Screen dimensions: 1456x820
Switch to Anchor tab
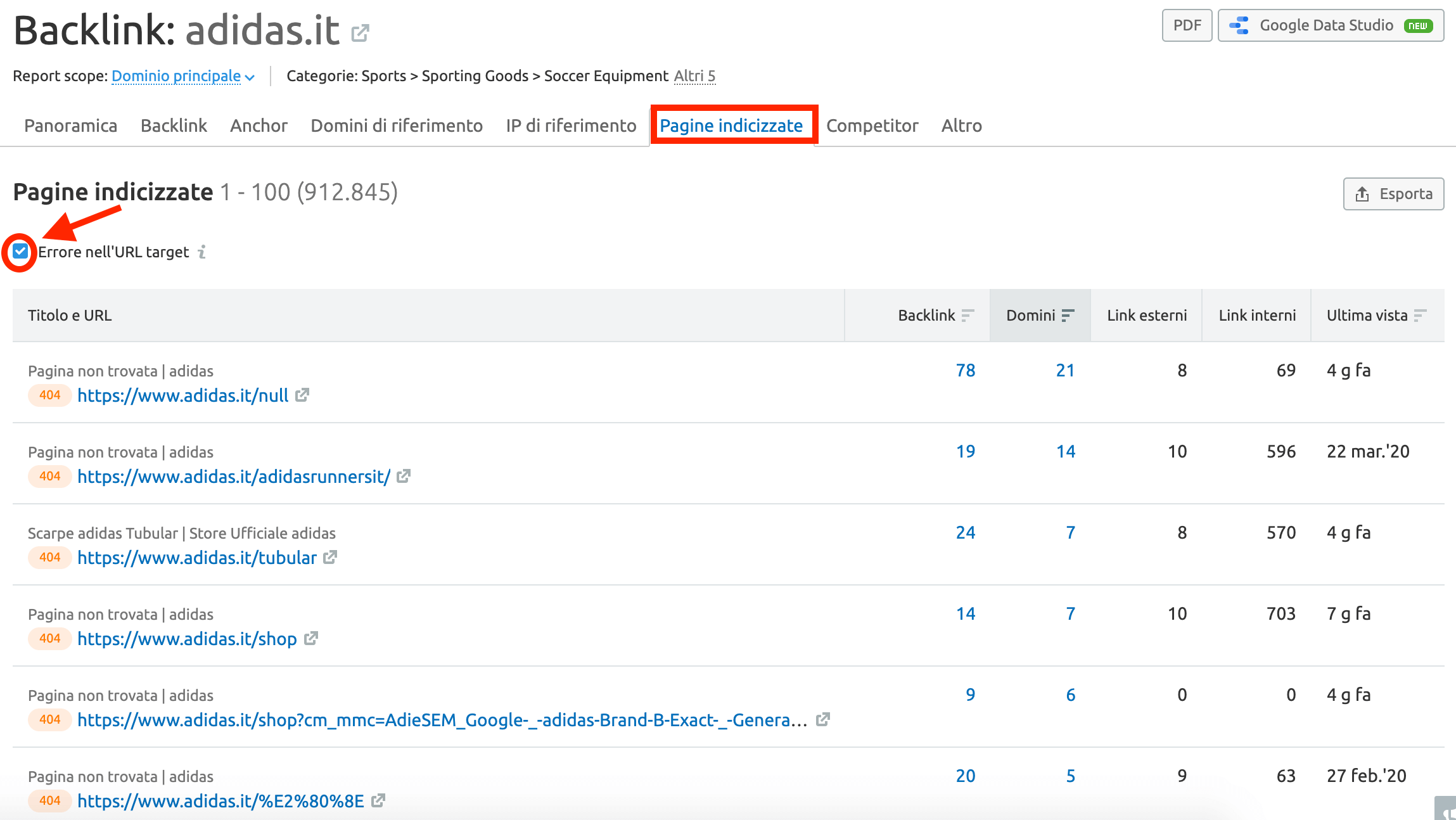(x=259, y=125)
